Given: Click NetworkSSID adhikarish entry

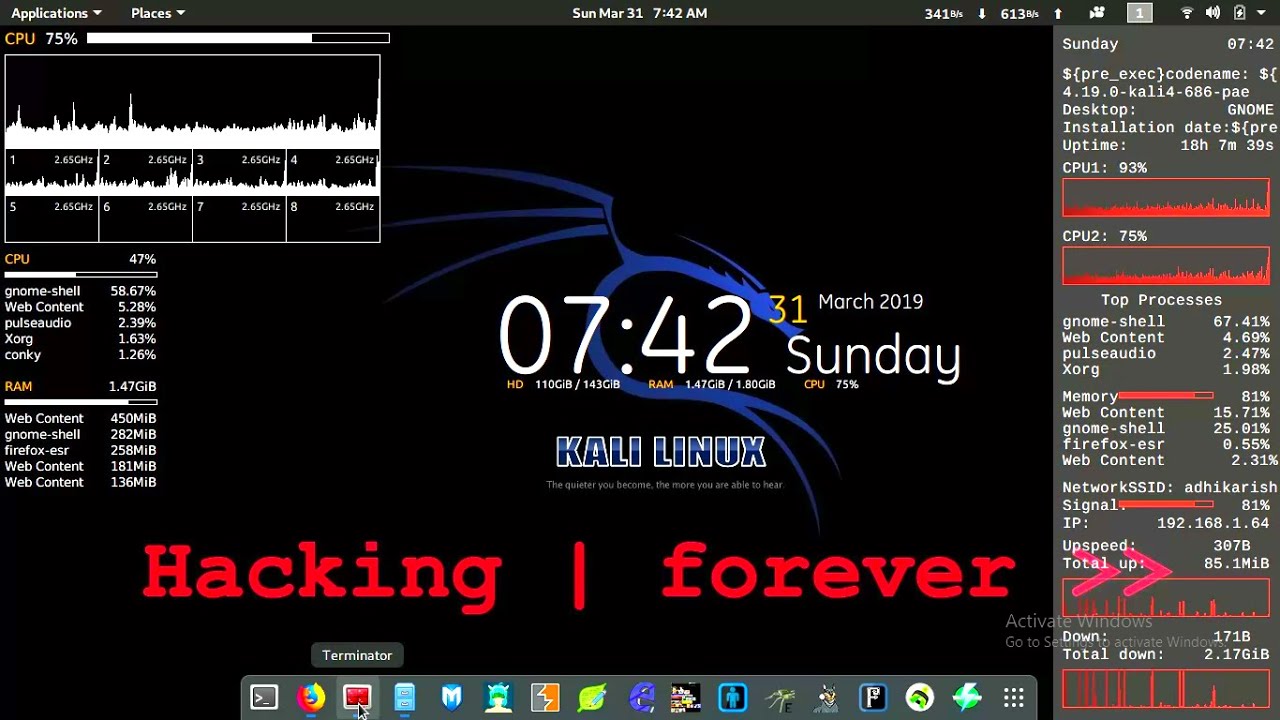Looking at the screenshot, I should (x=1169, y=487).
